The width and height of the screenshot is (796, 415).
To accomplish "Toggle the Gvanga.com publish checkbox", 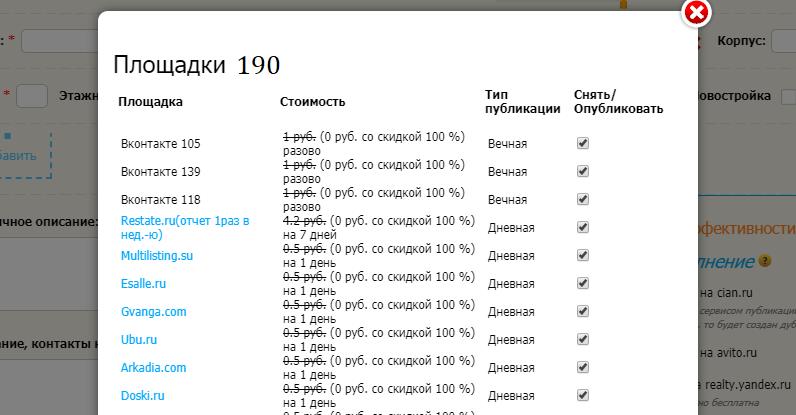I will (583, 312).
